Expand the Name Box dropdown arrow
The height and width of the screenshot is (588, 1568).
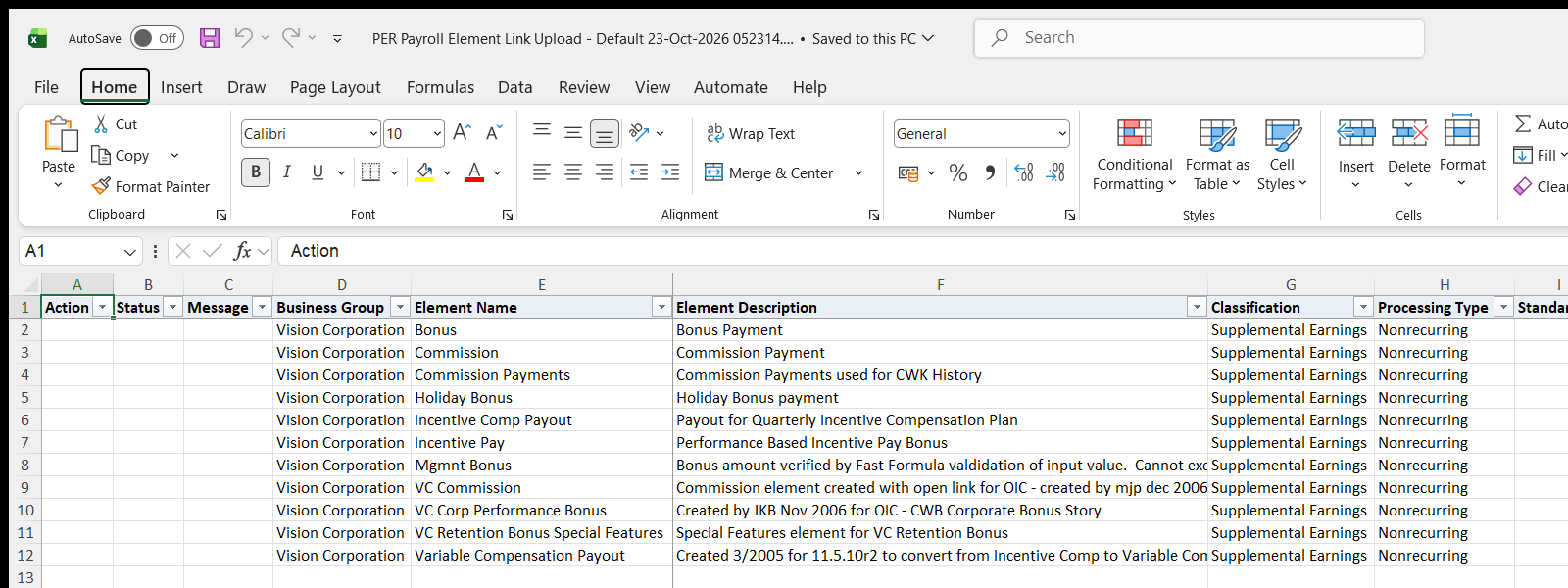129,252
